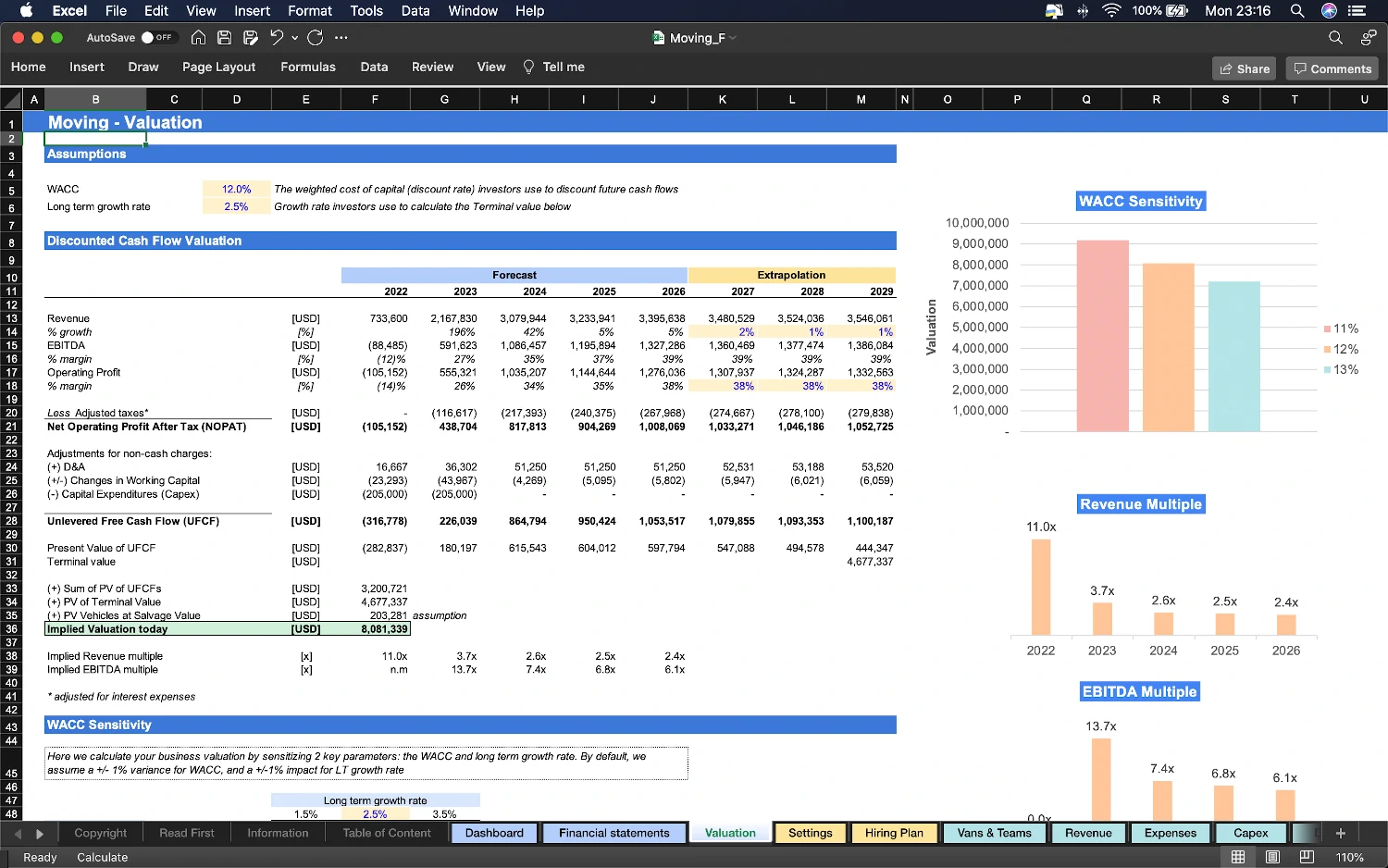The image size is (1388, 868).
Task: Select the Implied Valuation 8,081,339 cell
Action: [375, 629]
